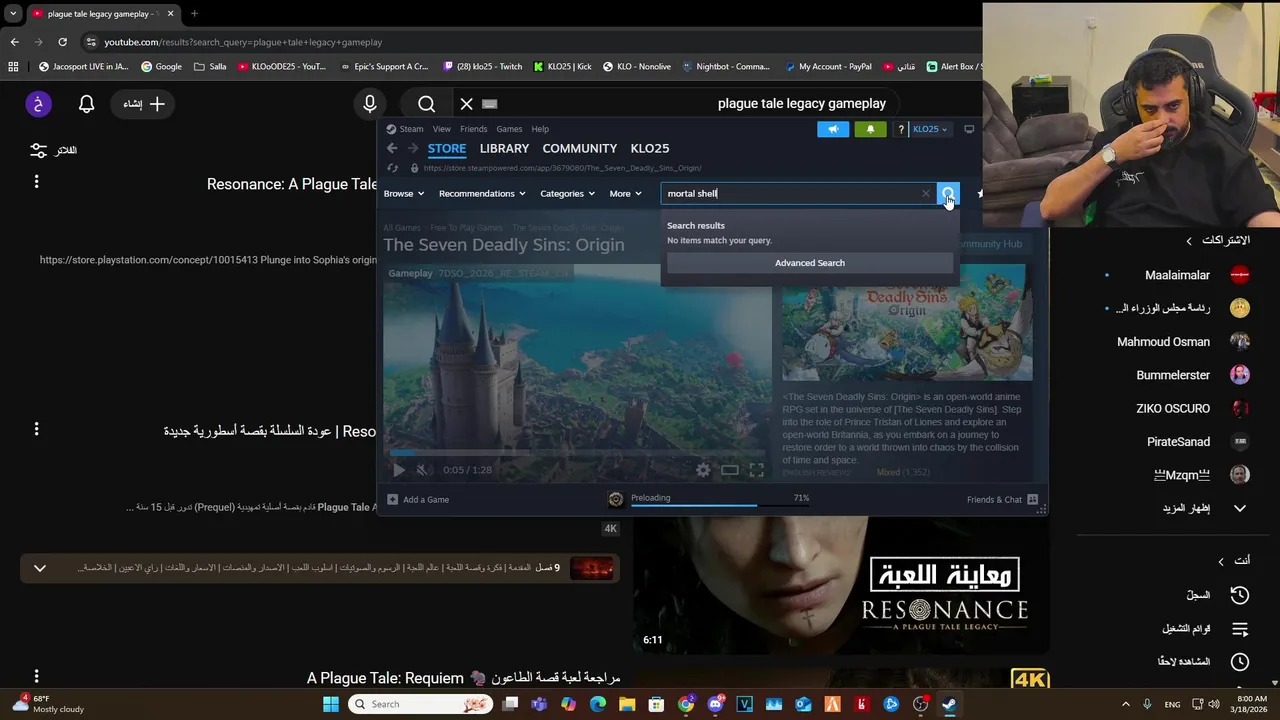This screenshot has height=720, width=1280.
Task: Click the Steam help question mark icon
Action: click(901, 129)
